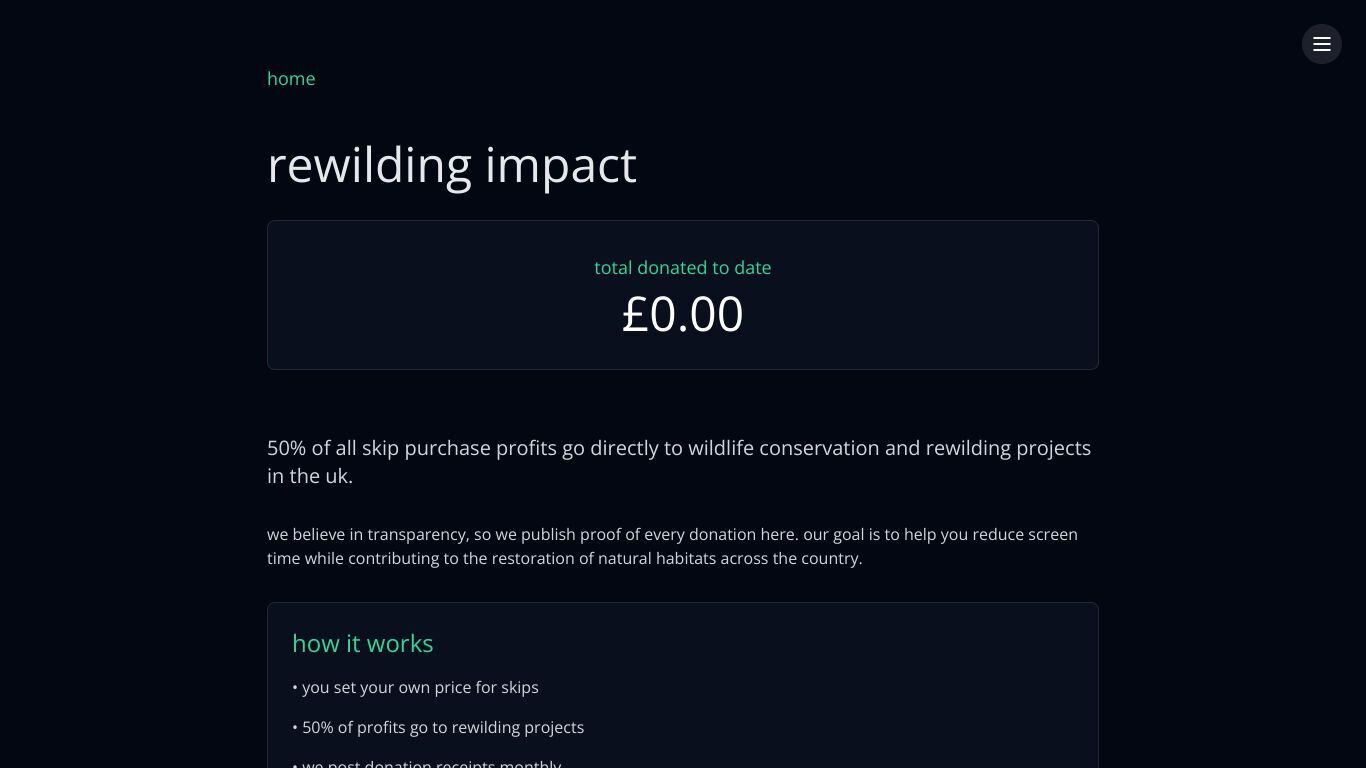The image size is (1366, 768).
Task: Click the 'we post donation receipts monthly' bullet
Action: pyautogui.click(x=427, y=763)
